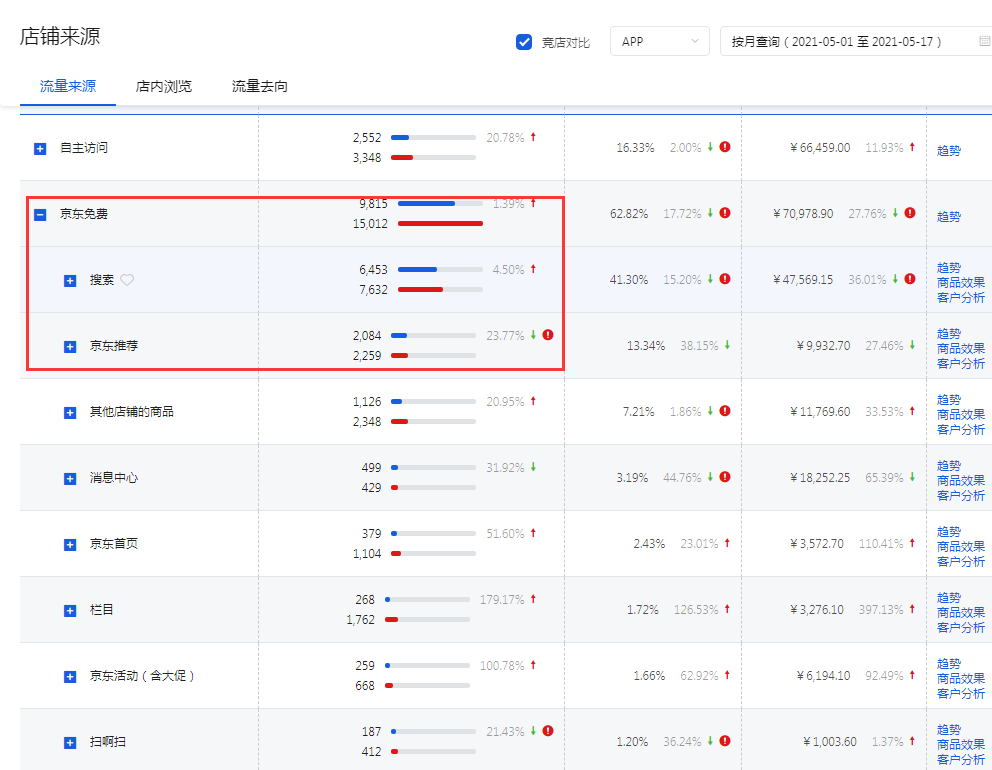Click warning icon next to 搜索 15.20%

click(x=725, y=278)
